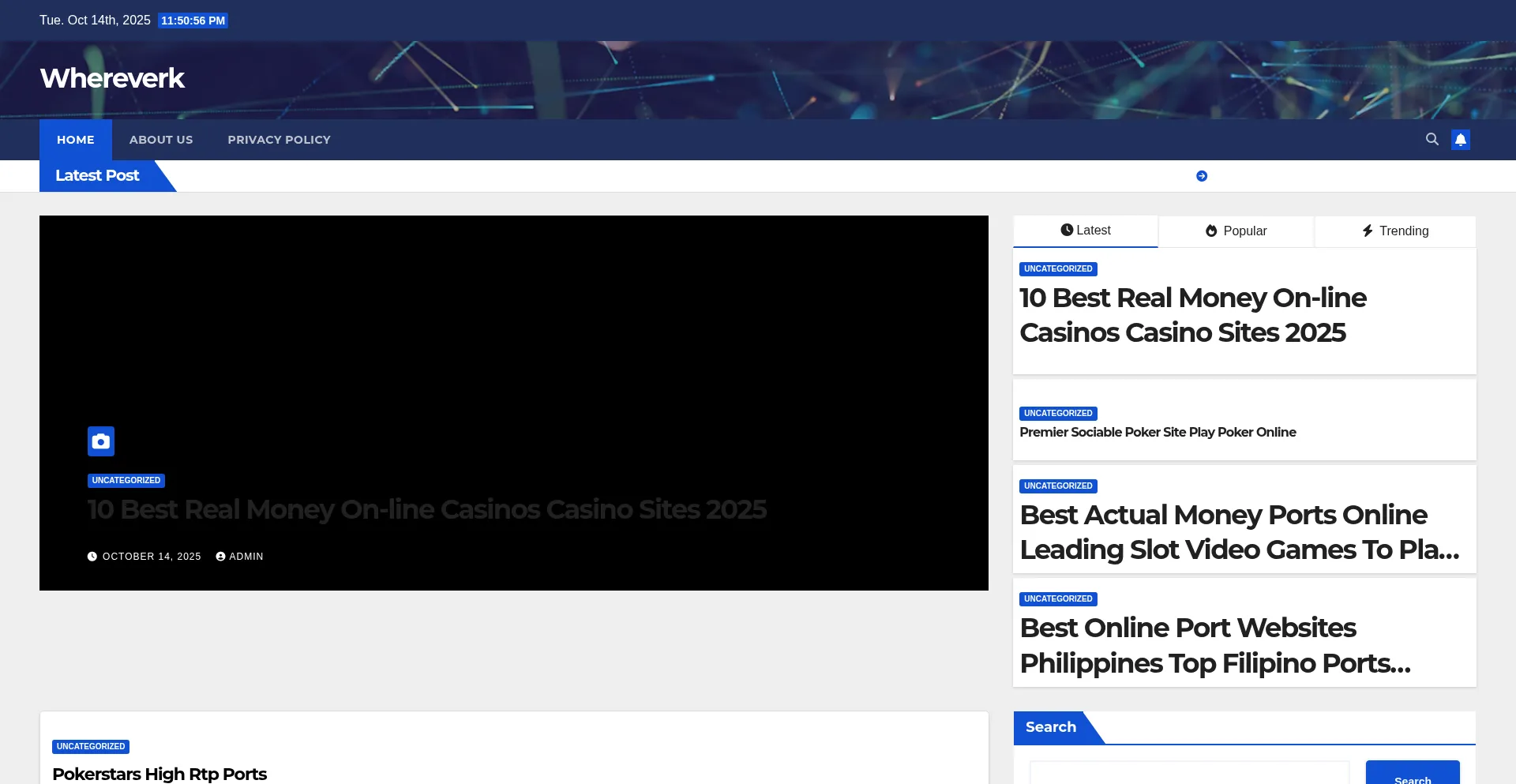Screen dimensions: 1516x784
Task: Click the admin user icon on featured post
Action: point(221,557)
